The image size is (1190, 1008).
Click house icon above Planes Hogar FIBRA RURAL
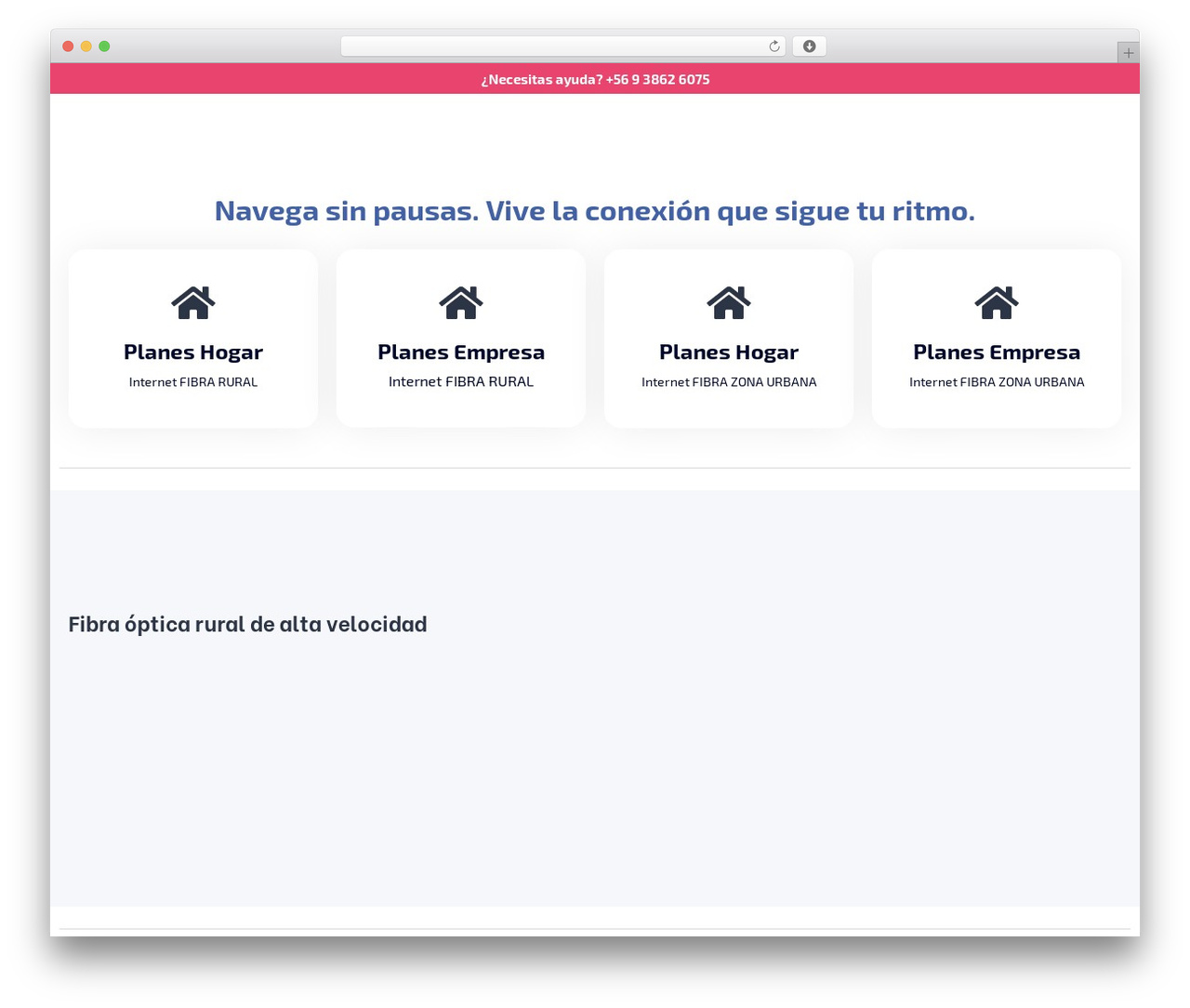[193, 302]
